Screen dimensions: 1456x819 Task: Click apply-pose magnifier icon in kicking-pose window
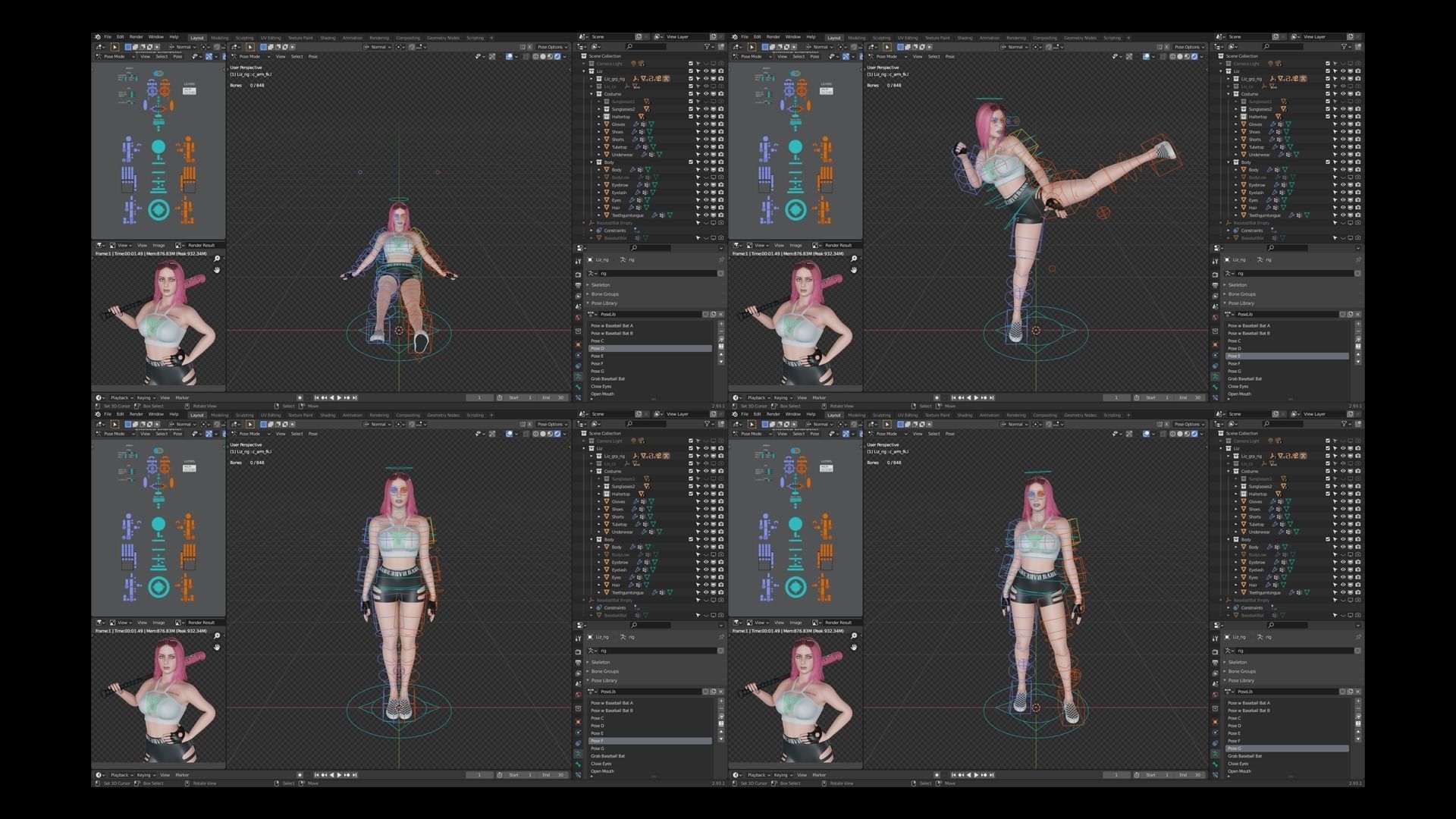(1358, 339)
